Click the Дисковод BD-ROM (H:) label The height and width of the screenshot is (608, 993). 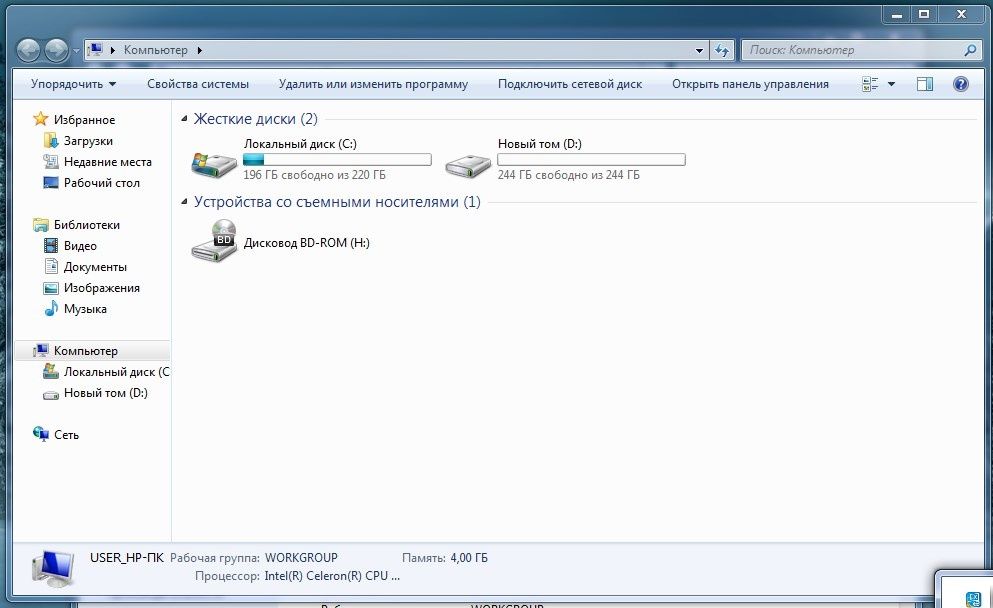pos(307,243)
